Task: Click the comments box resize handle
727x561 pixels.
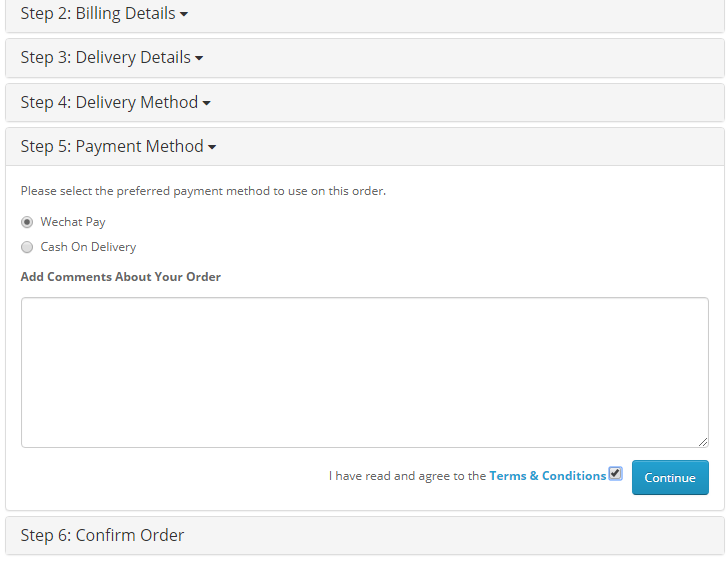Action: [x=703, y=442]
